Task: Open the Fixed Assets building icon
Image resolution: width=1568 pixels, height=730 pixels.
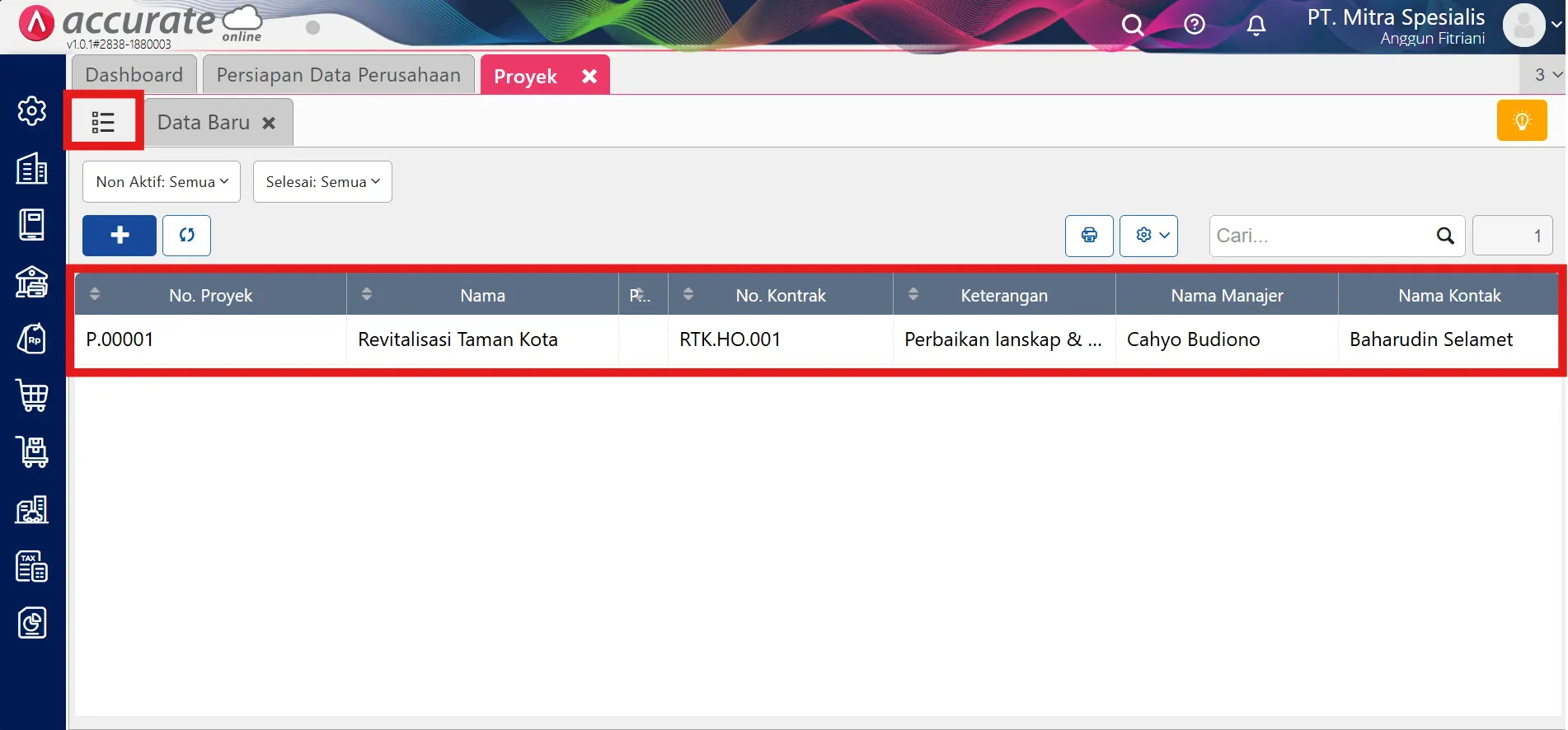Action: tap(32, 510)
